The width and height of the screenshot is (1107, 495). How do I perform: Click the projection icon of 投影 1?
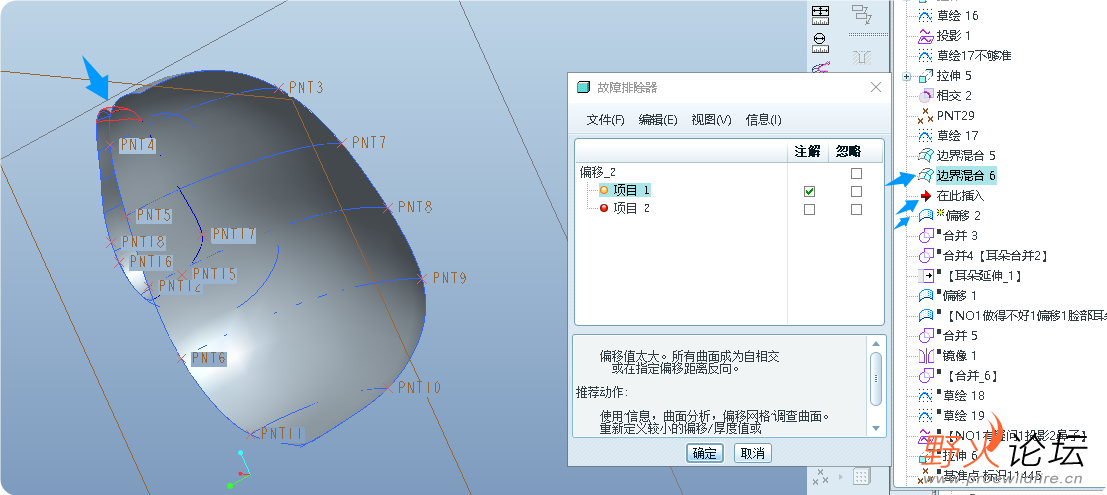pos(926,36)
